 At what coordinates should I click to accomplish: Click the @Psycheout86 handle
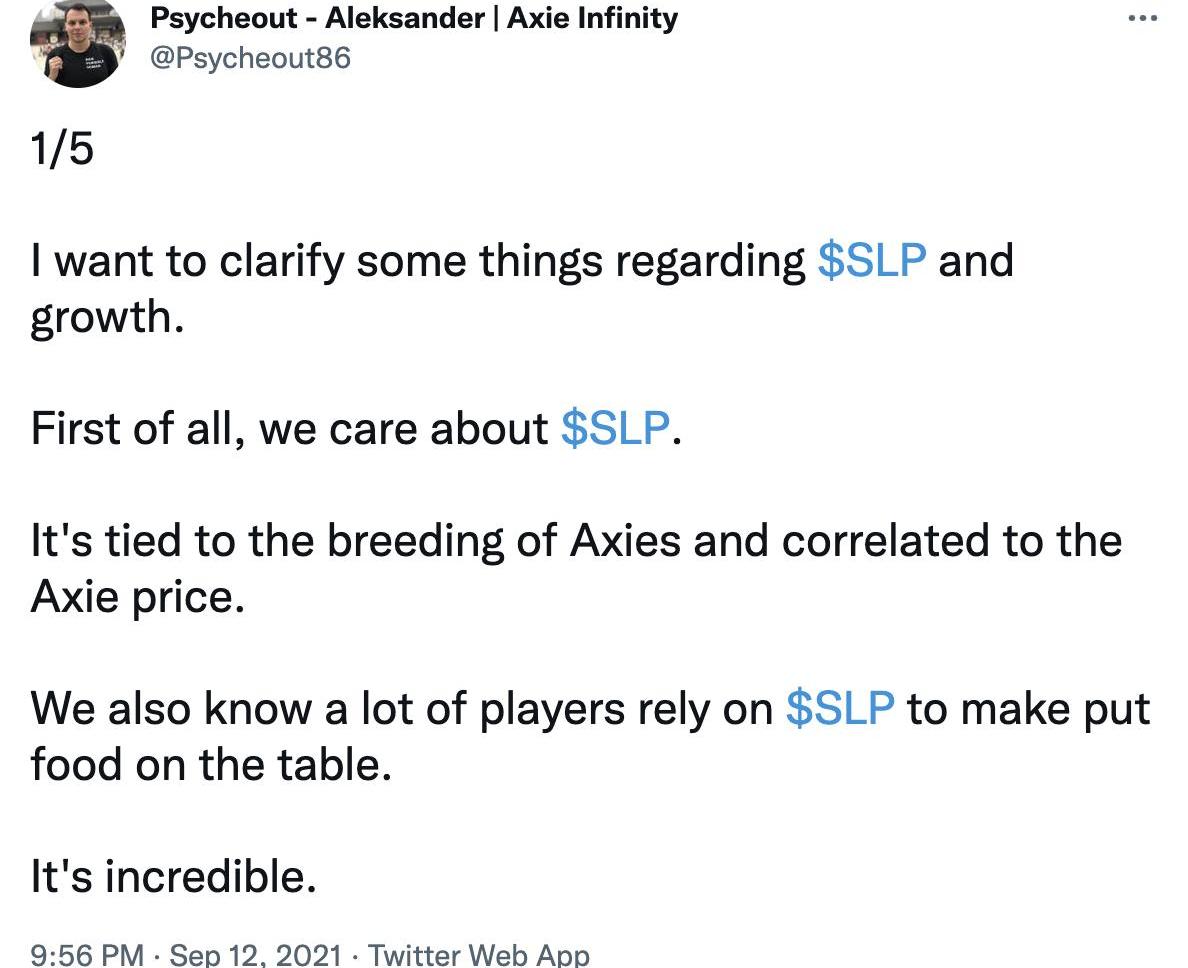(250, 58)
